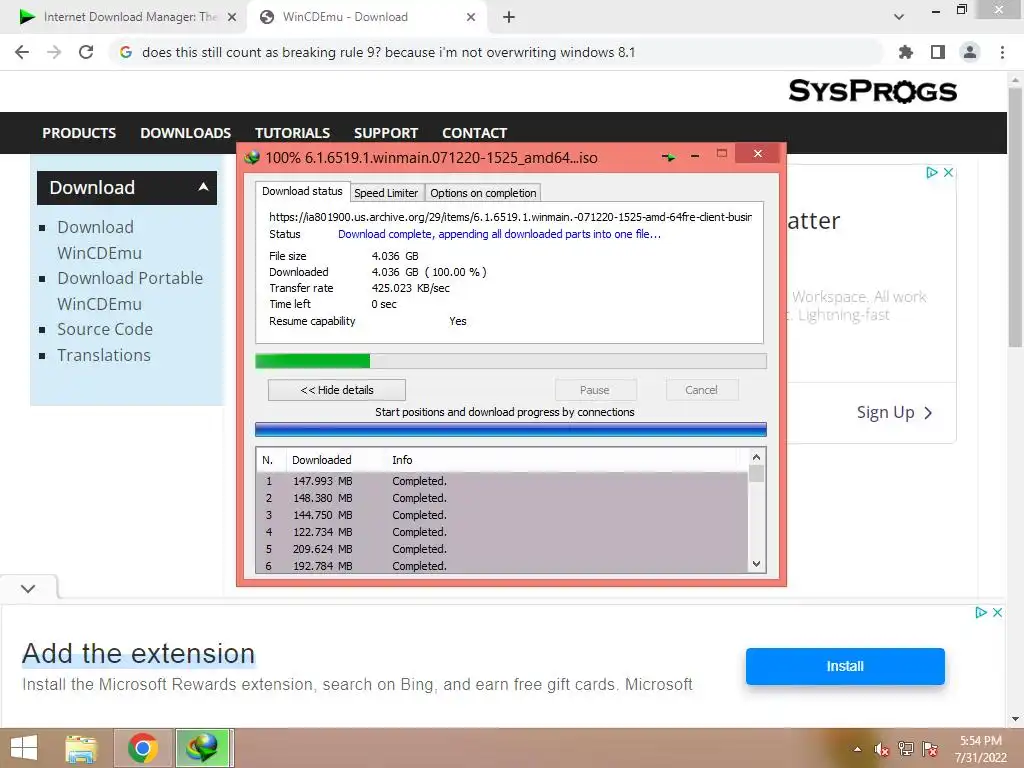Click the N. column header

[x=268, y=460]
